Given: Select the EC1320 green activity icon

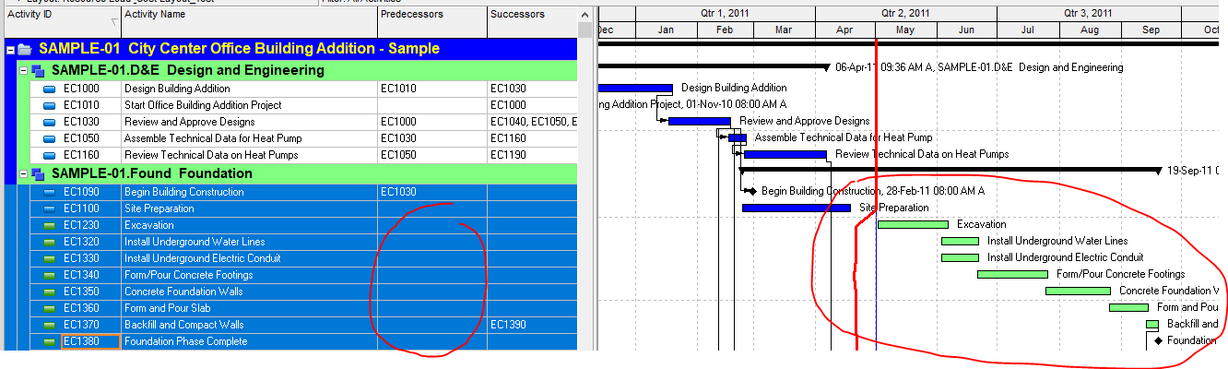Looking at the screenshot, I should 50,241.
